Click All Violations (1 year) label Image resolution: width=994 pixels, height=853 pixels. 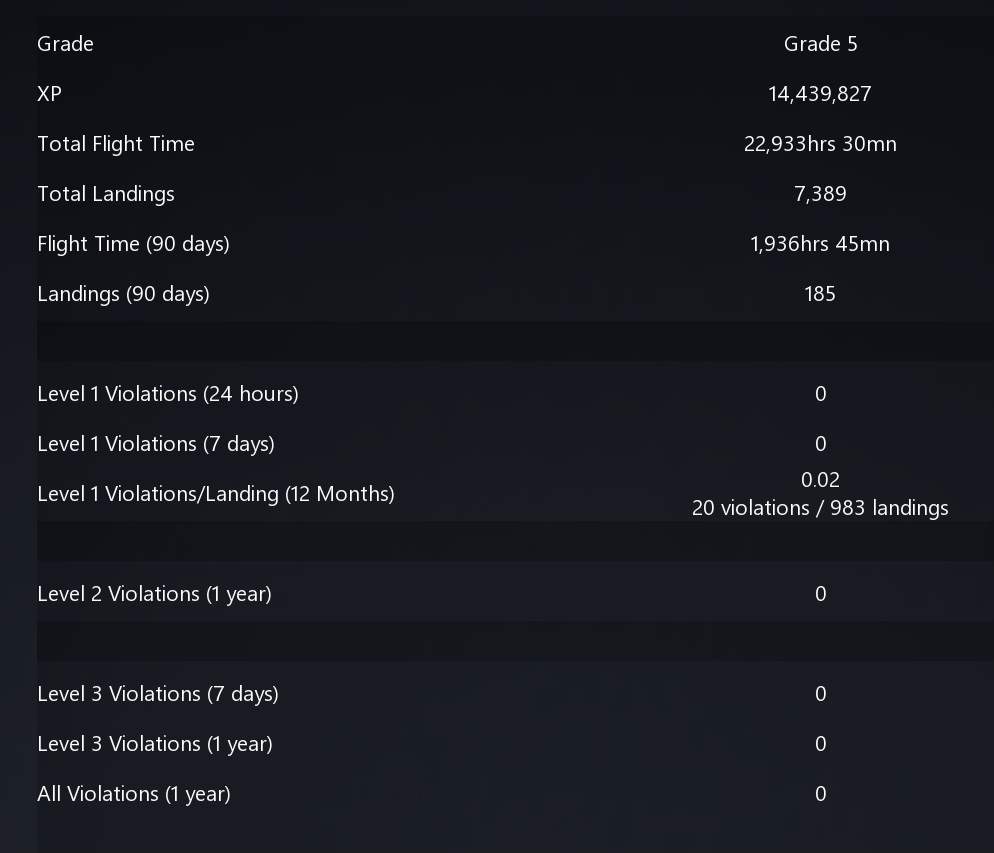point(134,794)
